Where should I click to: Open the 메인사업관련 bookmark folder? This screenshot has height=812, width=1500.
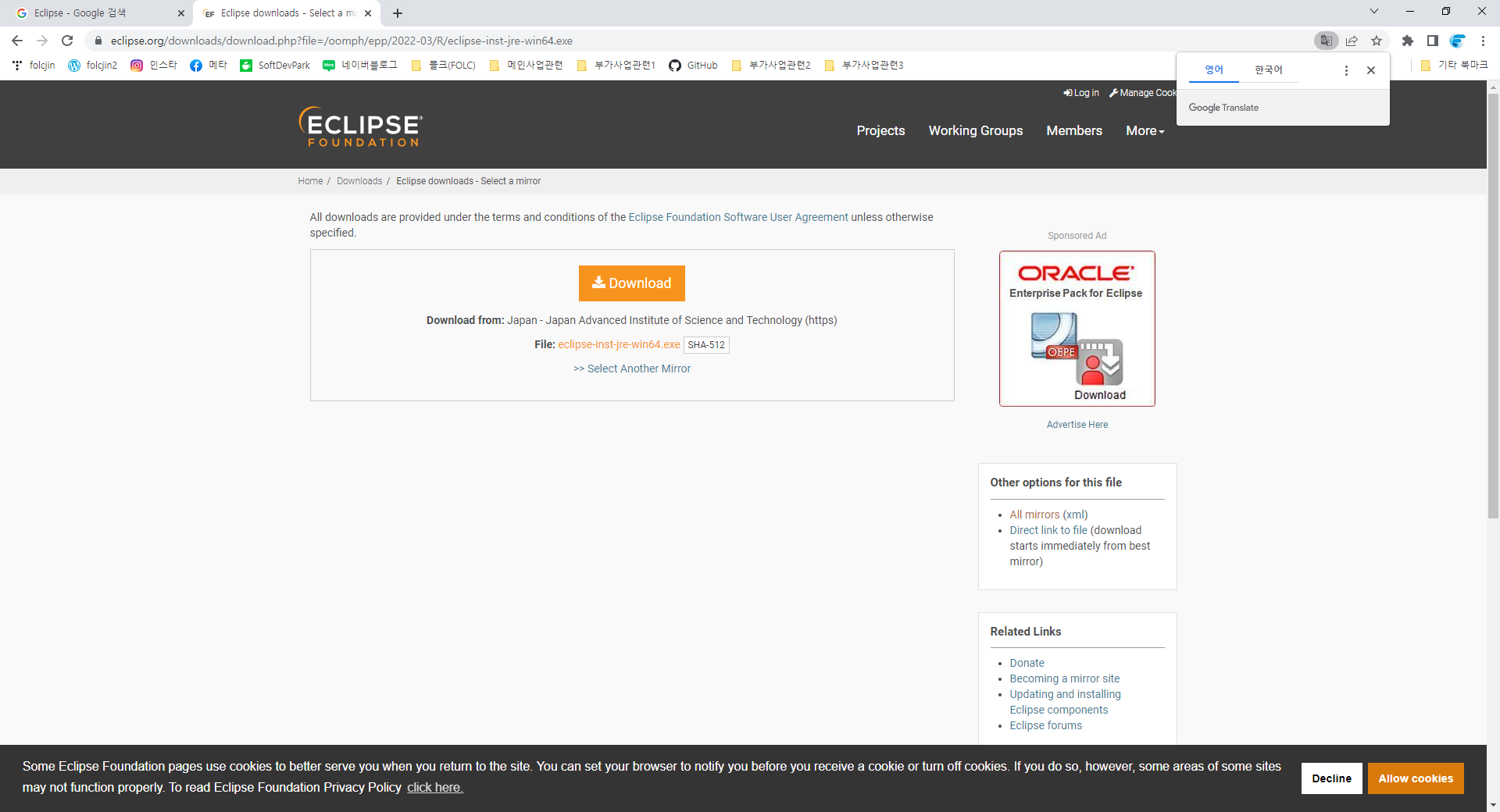click(526, 66)
